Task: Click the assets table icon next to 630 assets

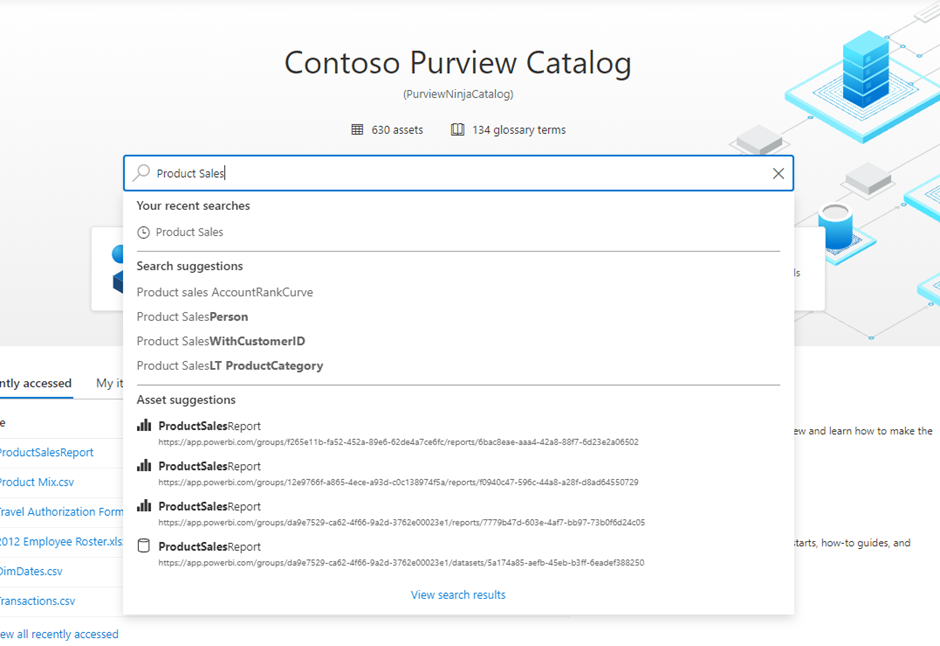Action: tap(357, 130)
